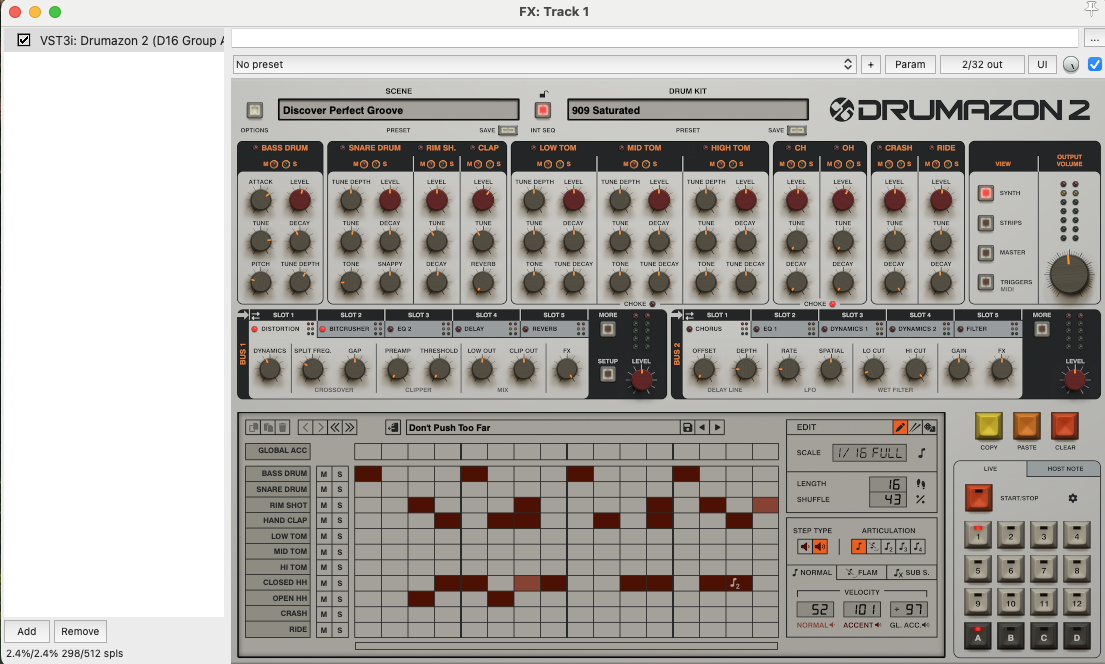
Task: Select the third edit mode icon
Action: tap(930, 427)
